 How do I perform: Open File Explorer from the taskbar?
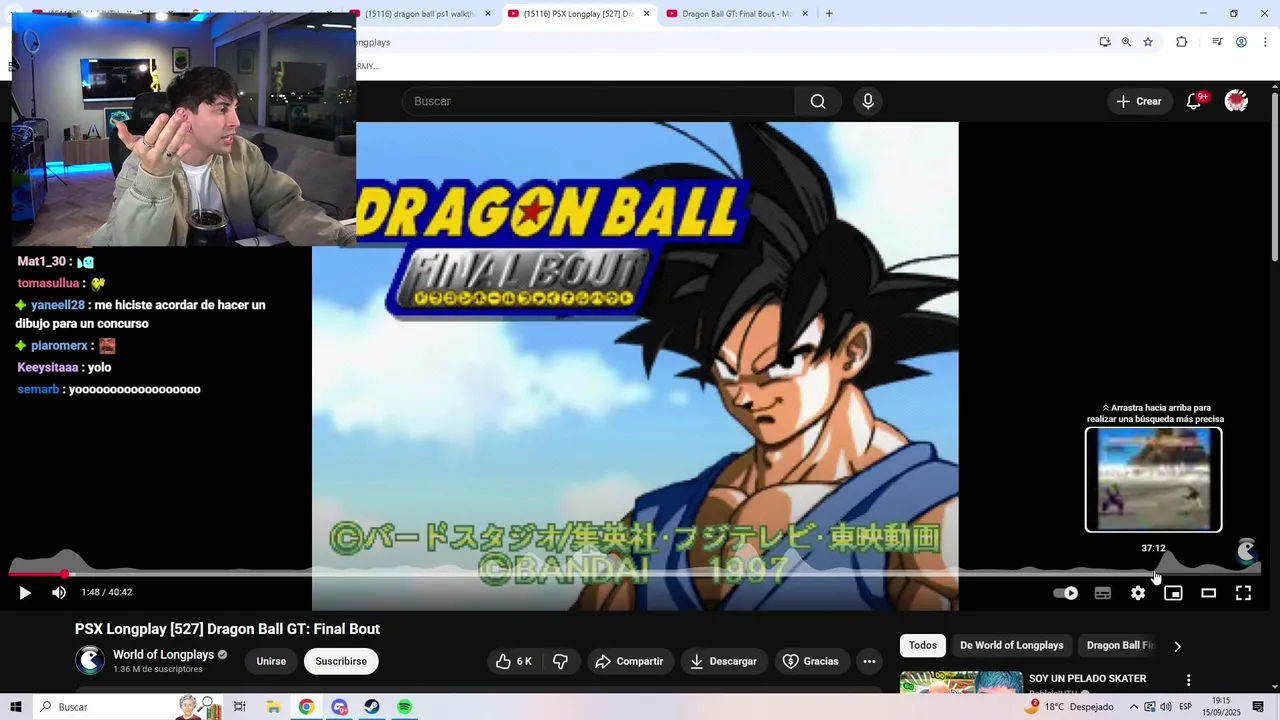coord(273,707)
